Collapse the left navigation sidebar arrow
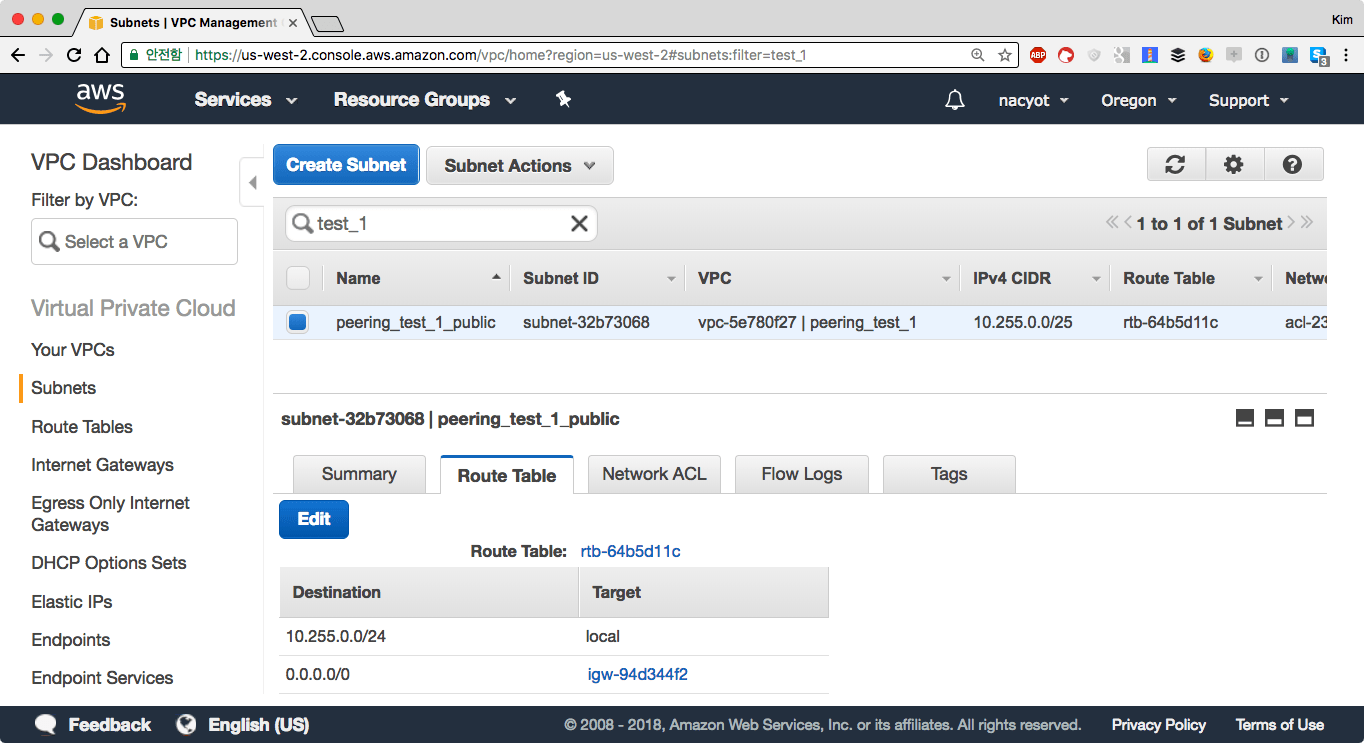This screenshot has width=1364, height=743. pyautogui.click(x=252, y=182)
